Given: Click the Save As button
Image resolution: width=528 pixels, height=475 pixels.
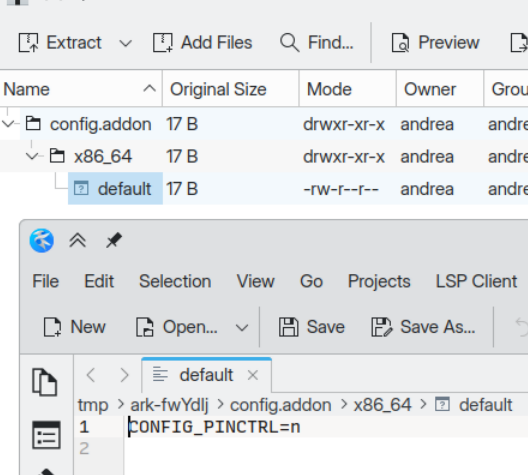Looking at the screenshot, I should [423, 327].
